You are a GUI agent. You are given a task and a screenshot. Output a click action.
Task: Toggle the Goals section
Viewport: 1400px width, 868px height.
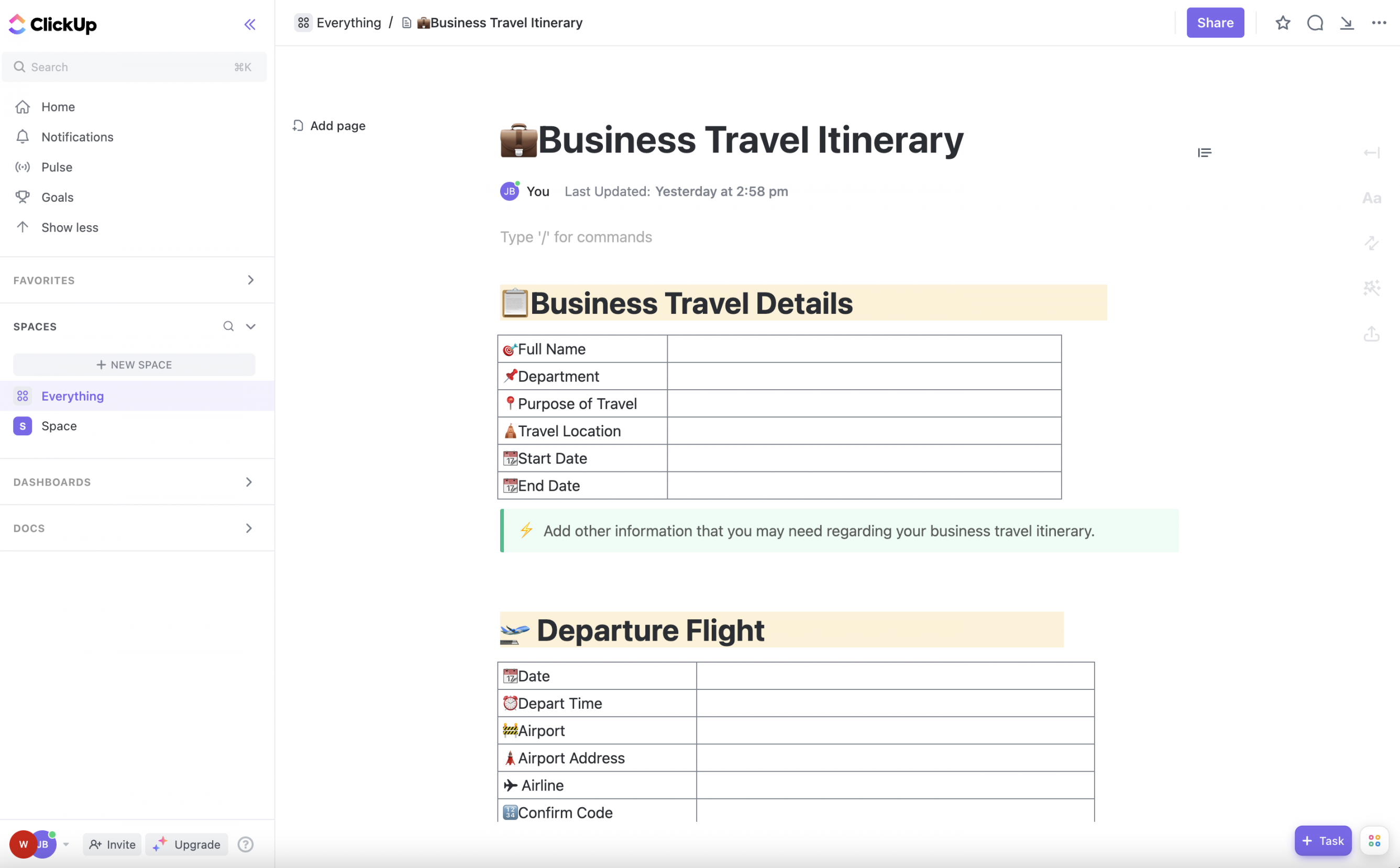pyautogui.click(x=57, y=197)
